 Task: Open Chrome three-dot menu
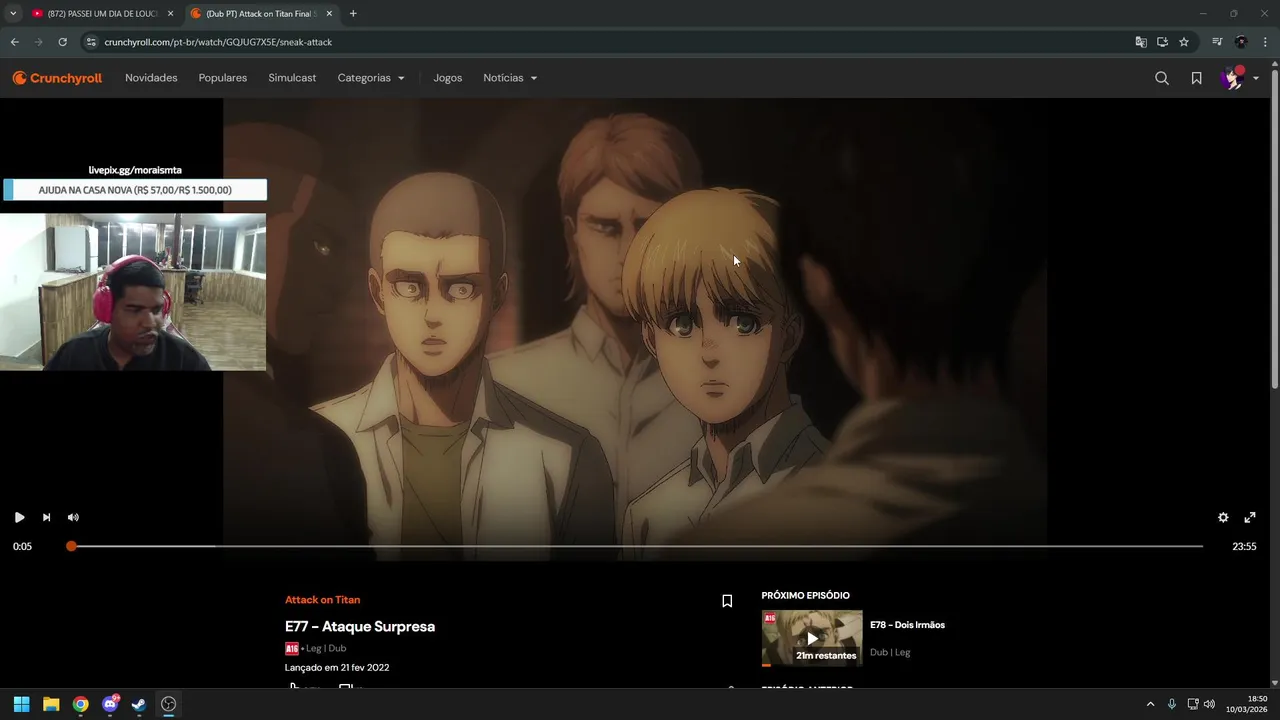[1266, 42]
